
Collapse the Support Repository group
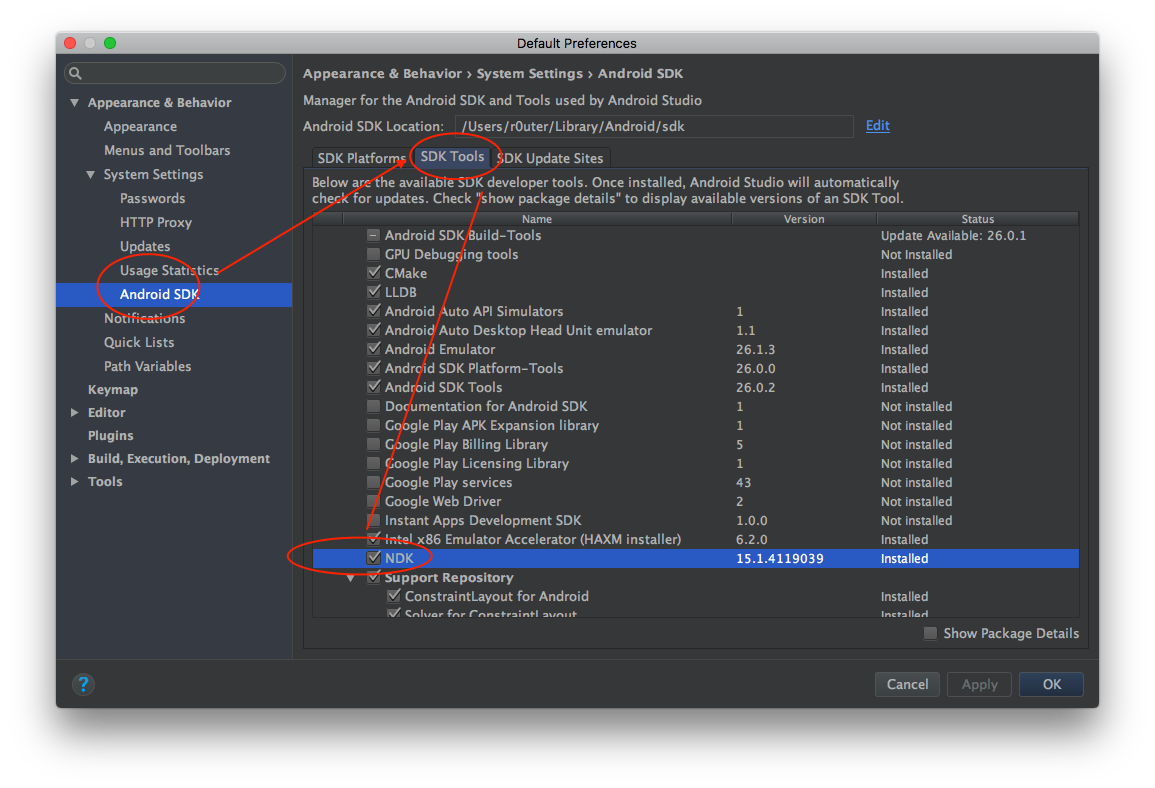(351, 578)
